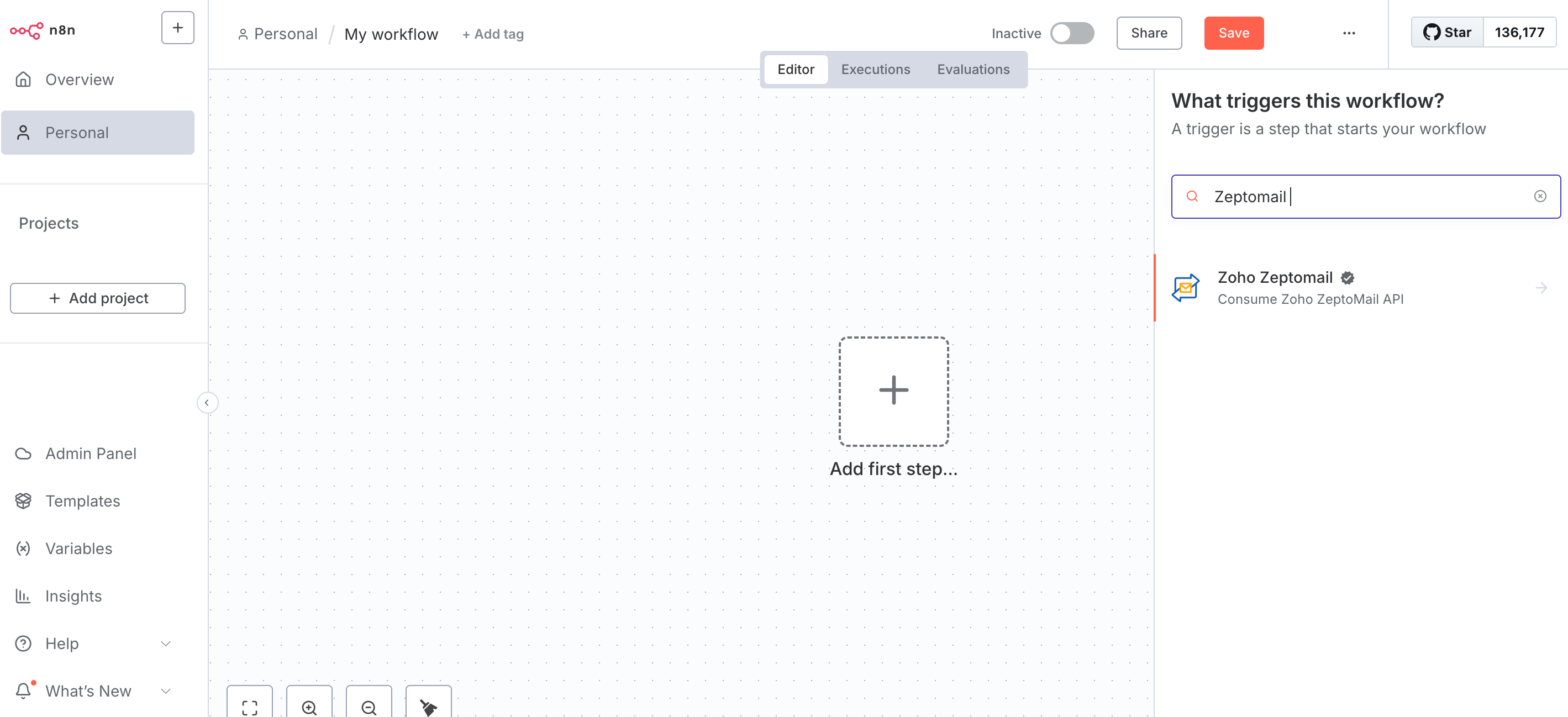Screen dimensions: 1568x717
Task: Open the Templates sidebar item
Action: pyautogui.click(x=82, y=500)
